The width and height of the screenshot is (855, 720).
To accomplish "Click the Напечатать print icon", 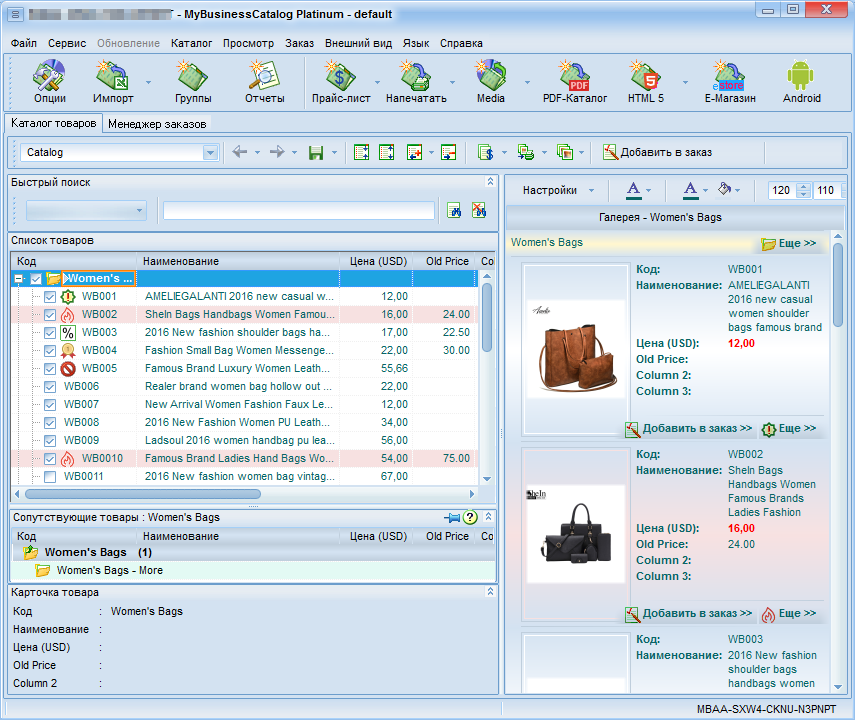I will click(416, 82).
